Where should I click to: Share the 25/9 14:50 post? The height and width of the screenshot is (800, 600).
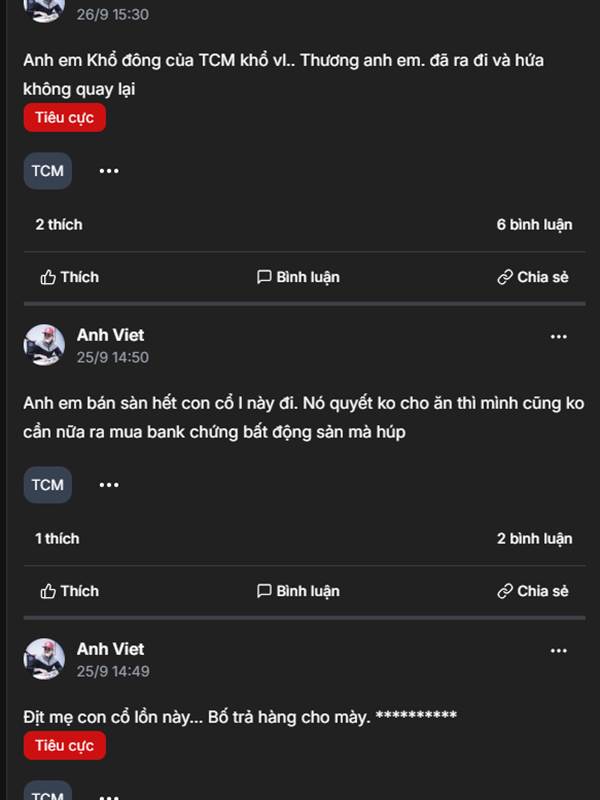tap(533, 591)
